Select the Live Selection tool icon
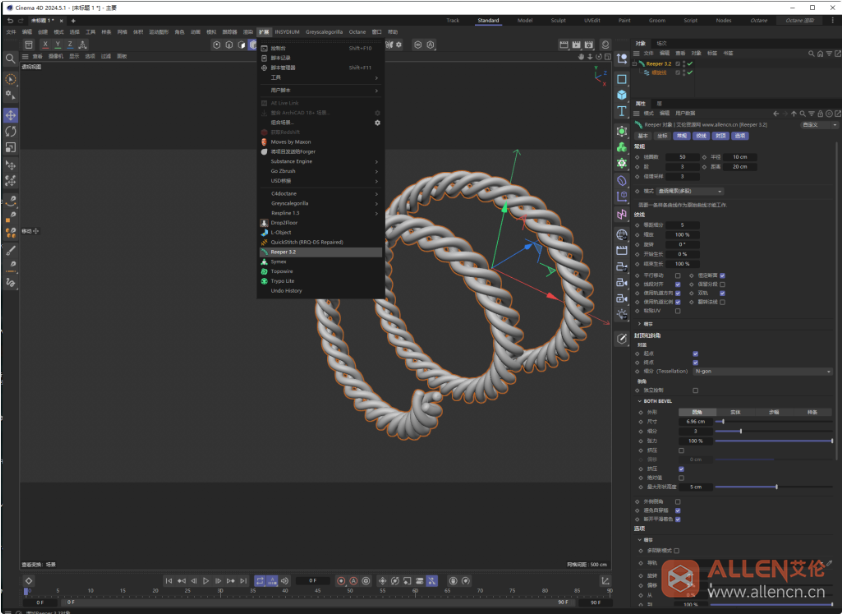This screenshot has height=614, width=842. click(11, 79)
